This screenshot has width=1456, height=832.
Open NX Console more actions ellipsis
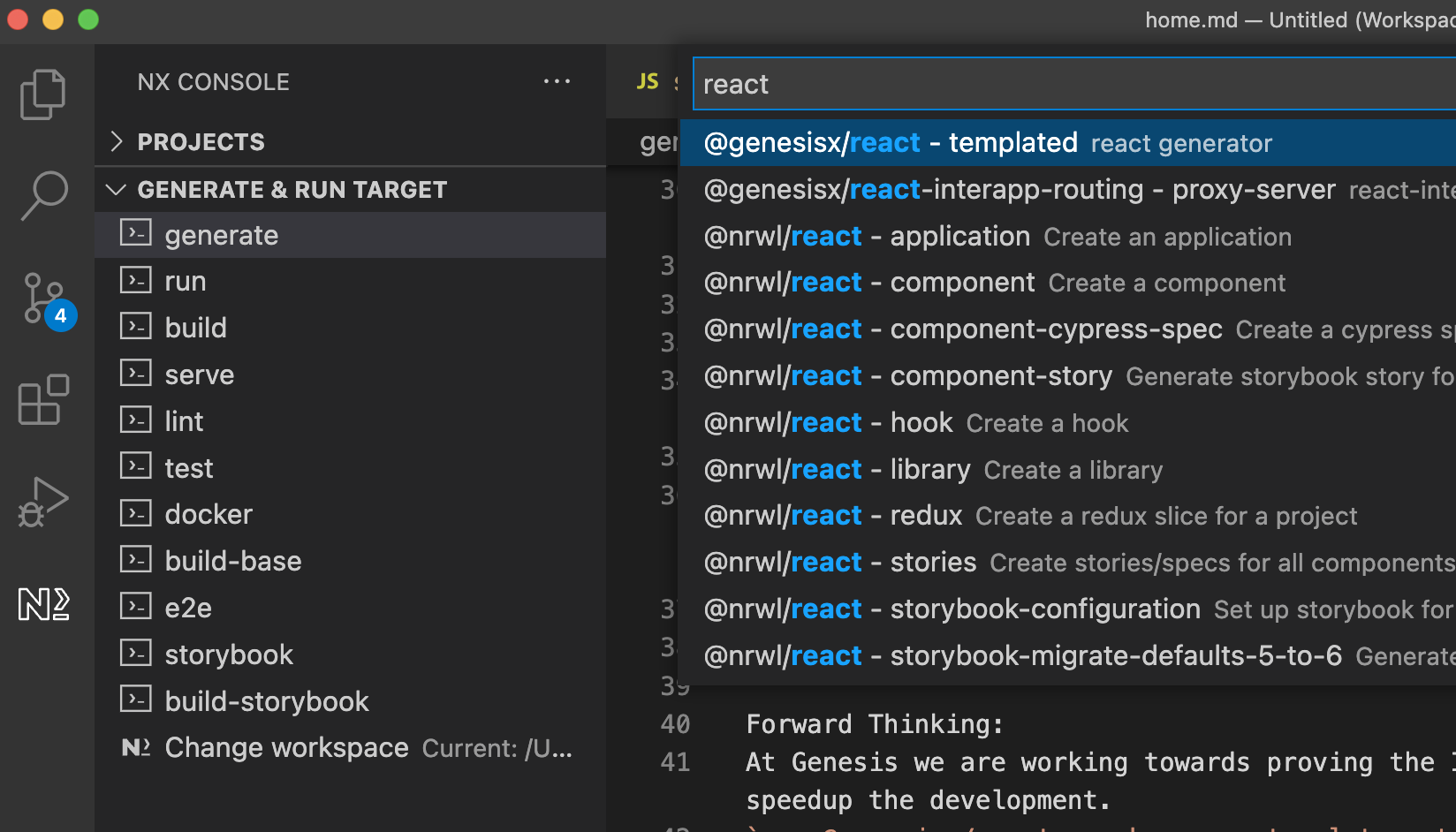(x=557, y=81)
